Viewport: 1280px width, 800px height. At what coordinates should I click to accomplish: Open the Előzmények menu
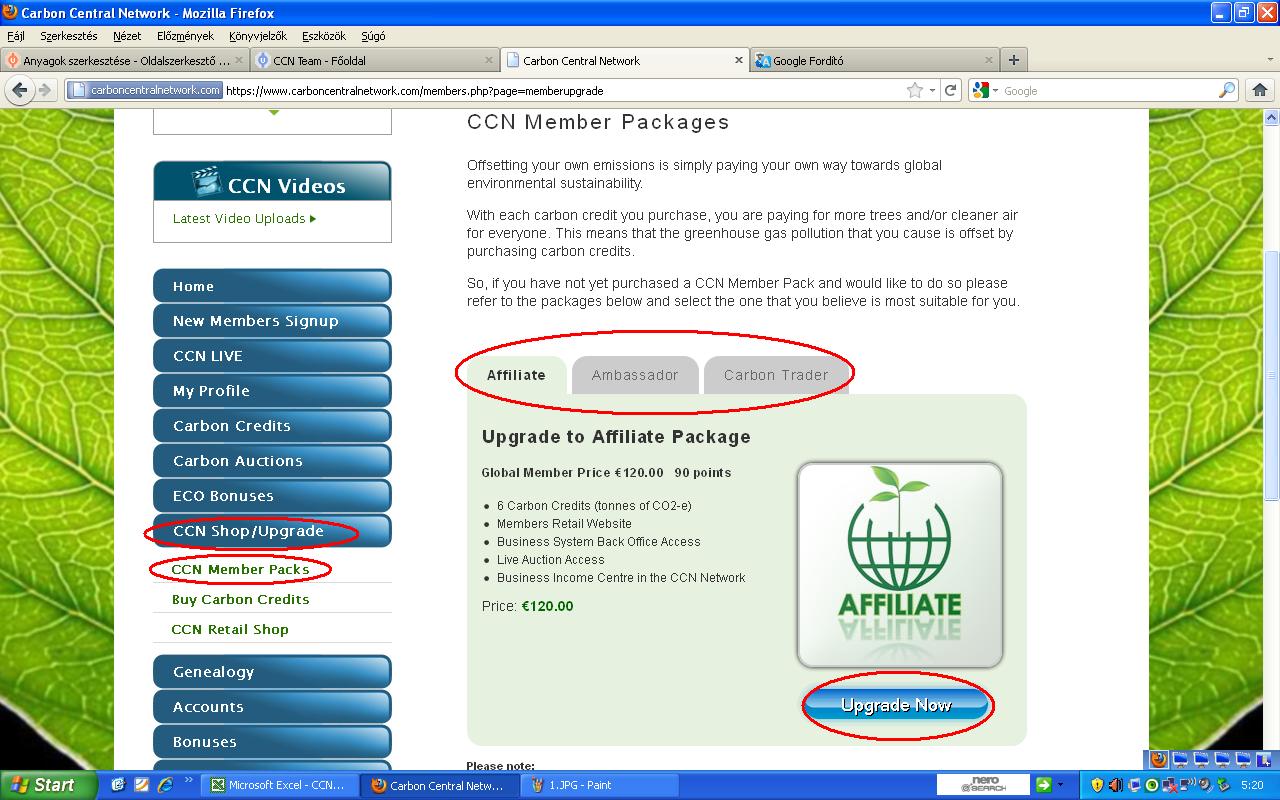[x=185, y=36]
